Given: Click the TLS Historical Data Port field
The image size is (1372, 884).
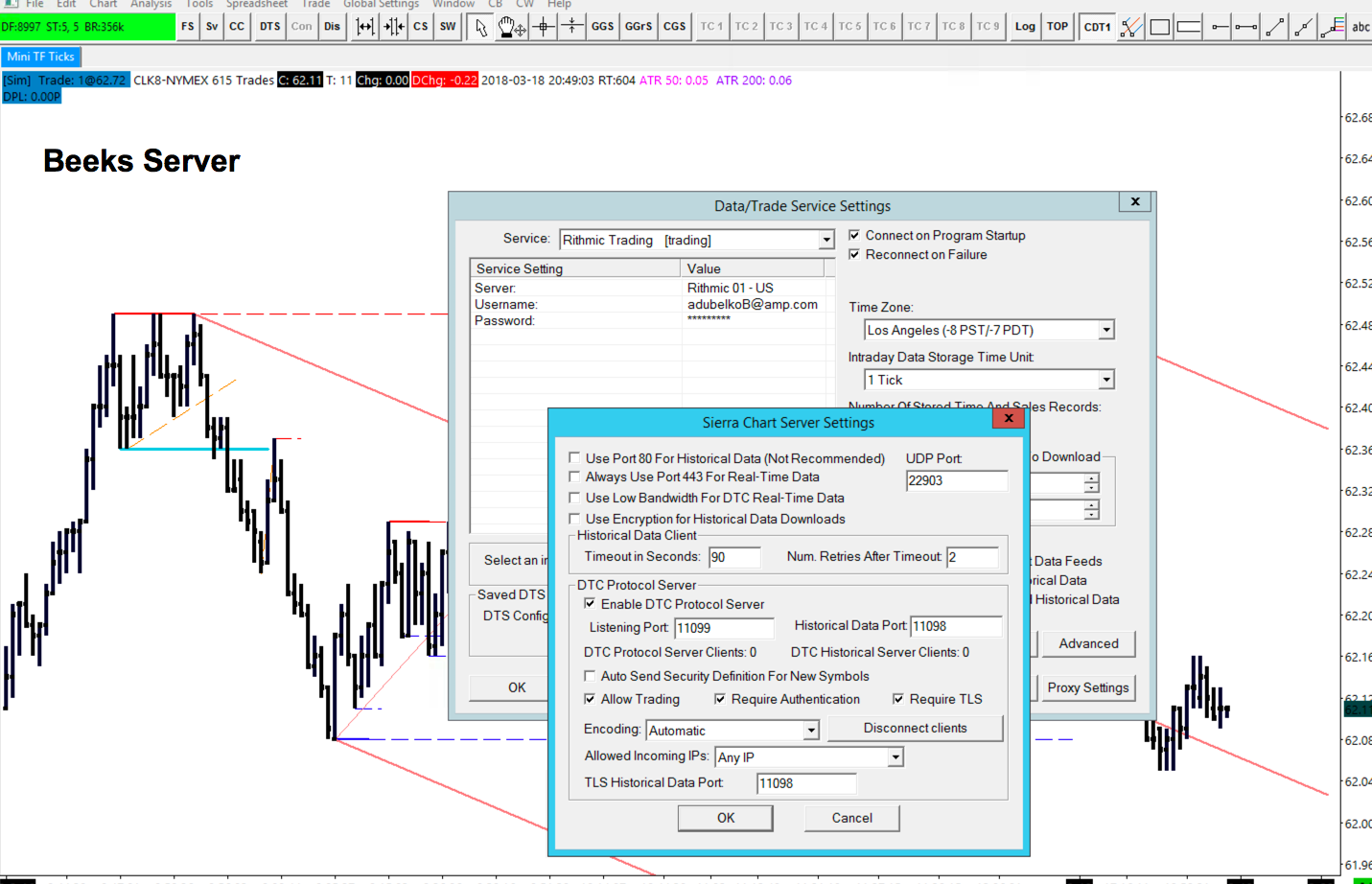Looking at the screenshot, I should (806, 783).
